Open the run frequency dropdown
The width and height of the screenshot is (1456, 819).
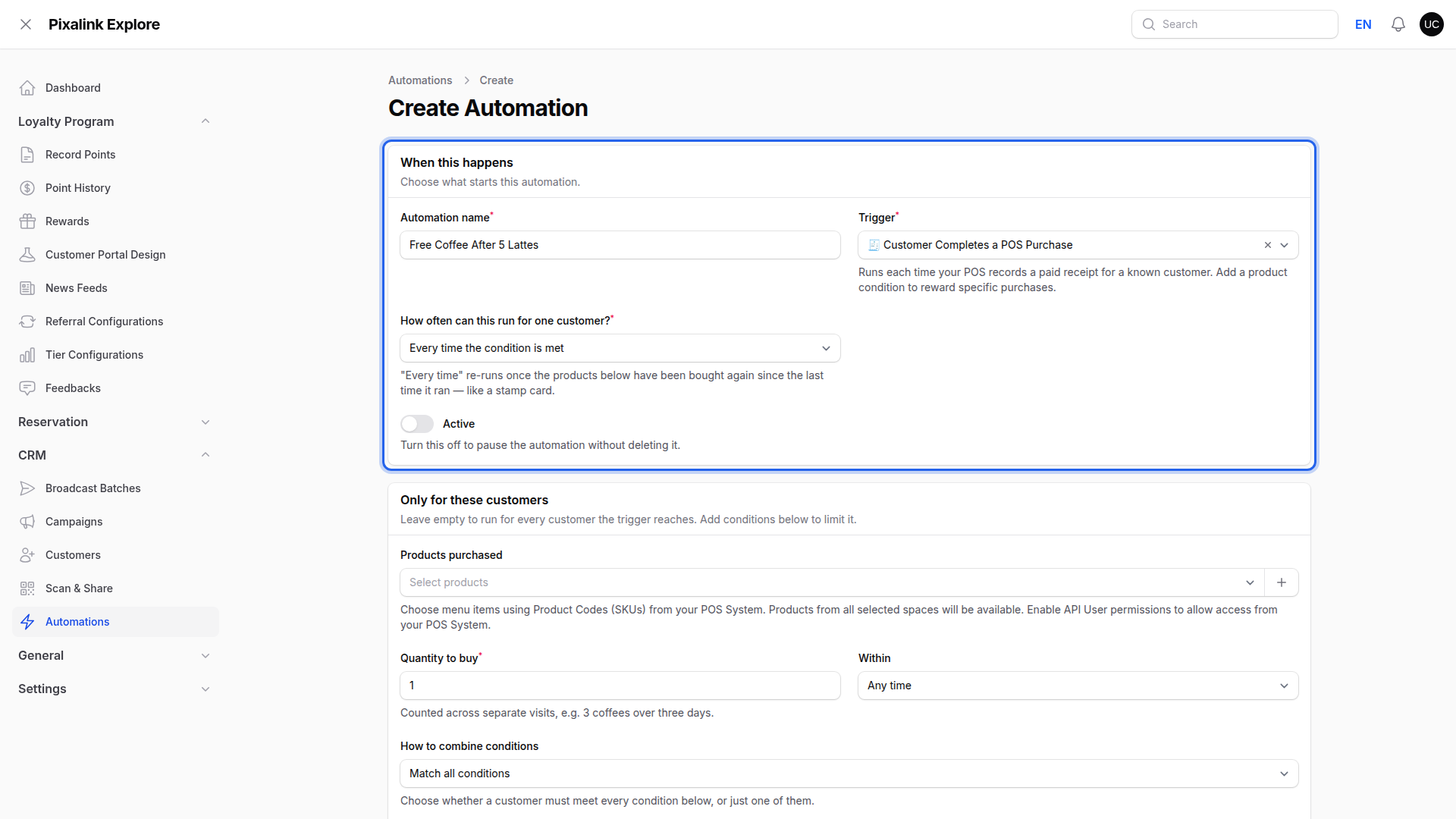[x=620, y=348]
